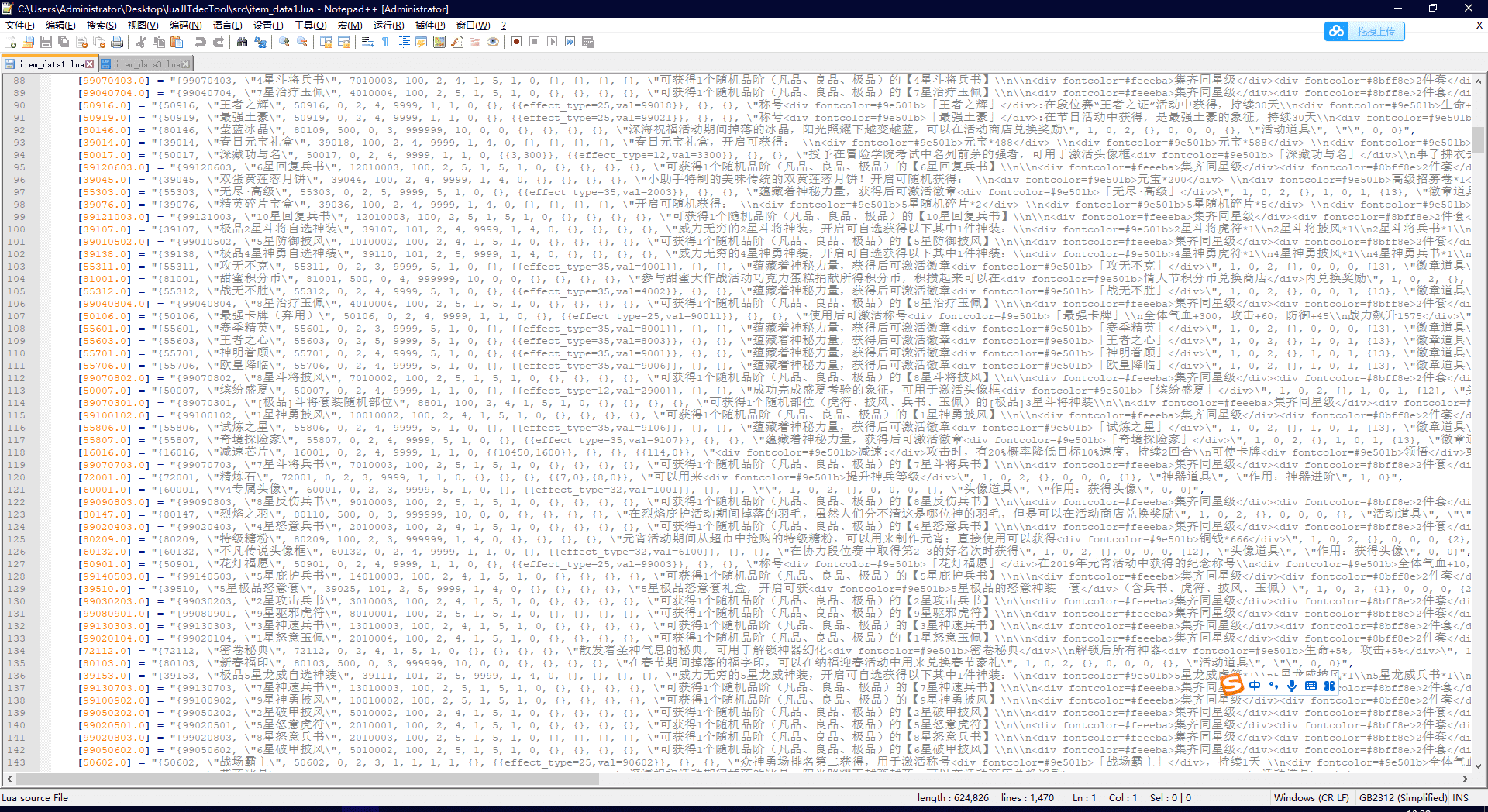Open the Replace dialog icon
Screen dimensions: 1488x812
click(x=260, y=42)
